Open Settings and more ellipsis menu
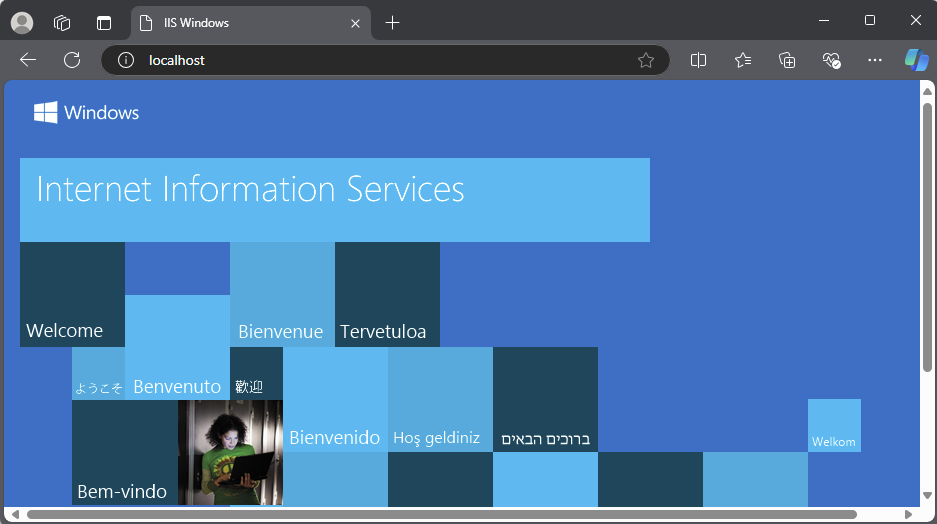937x524 pixels. coord(875,60)
